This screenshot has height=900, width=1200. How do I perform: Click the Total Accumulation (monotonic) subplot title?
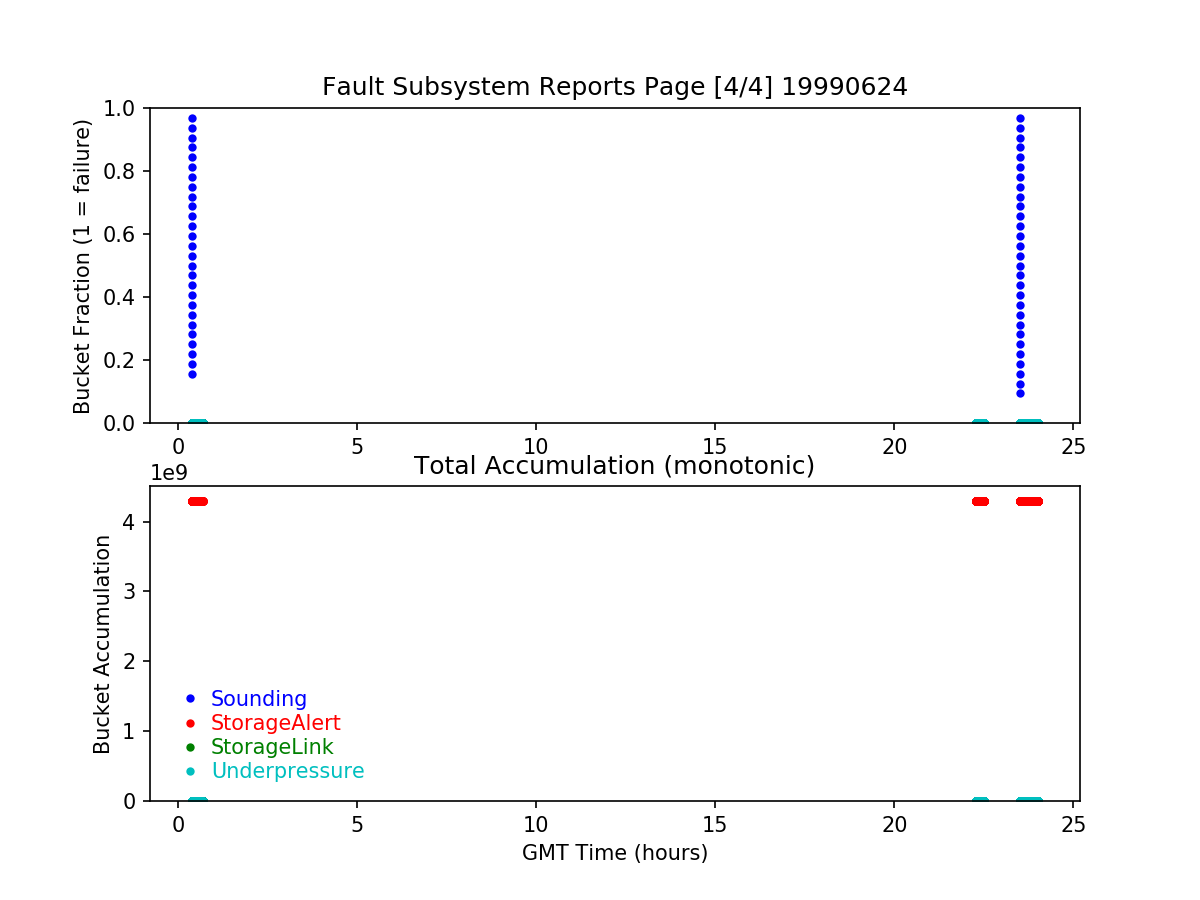[x=614, y=466]
